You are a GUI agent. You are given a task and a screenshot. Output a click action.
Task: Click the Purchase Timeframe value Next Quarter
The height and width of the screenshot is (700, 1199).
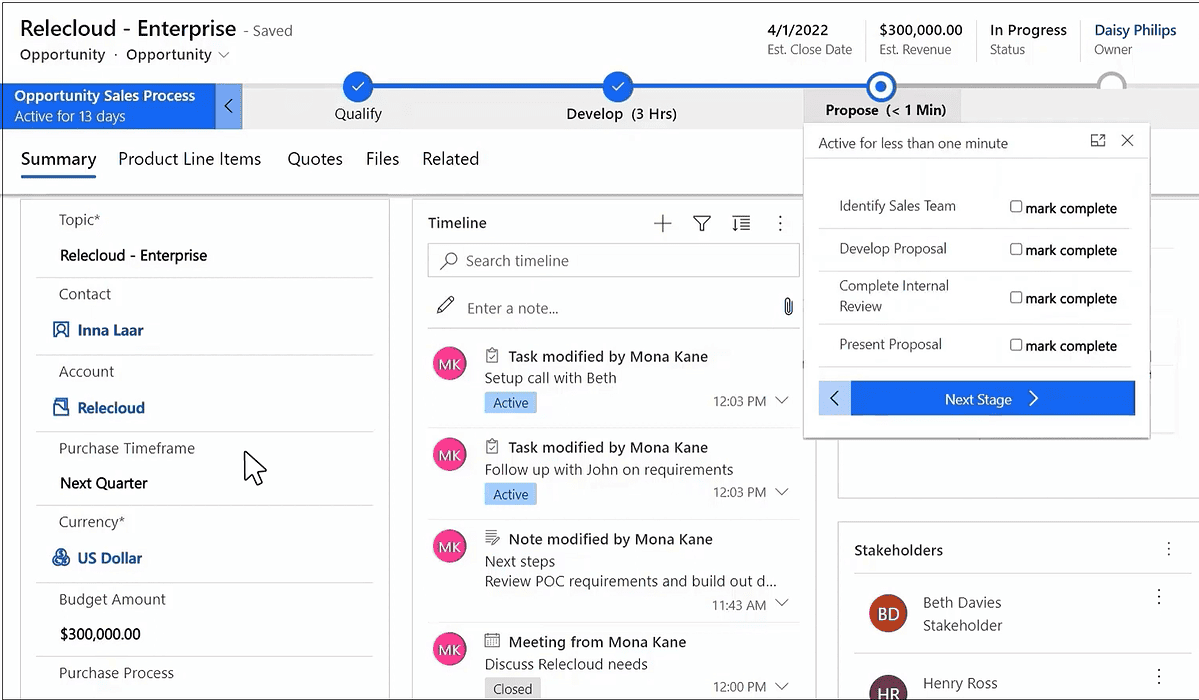(103, 483)
